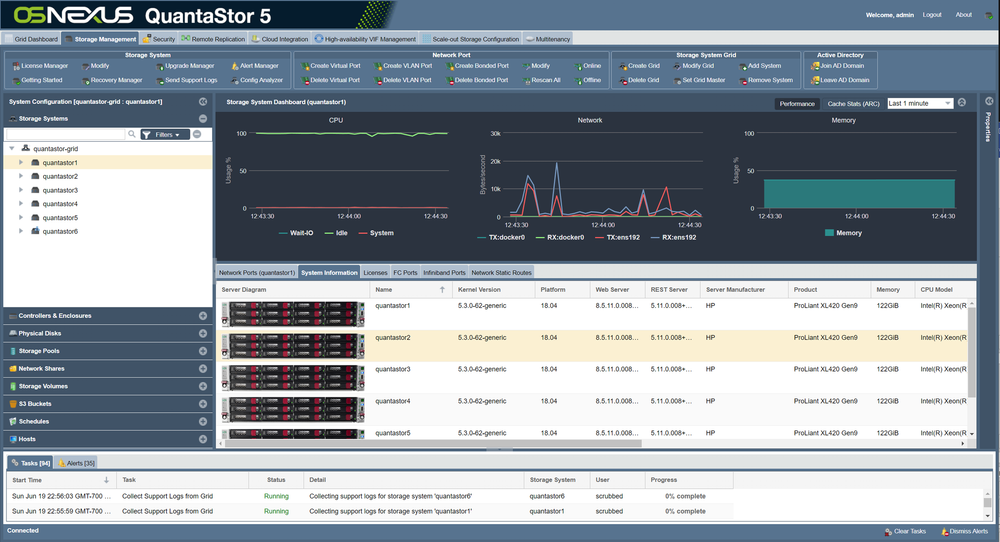Click Logout link
The image size is (1000, 542).
932,15
